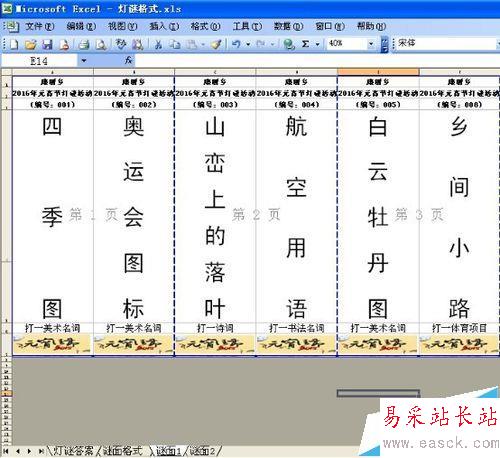Viewport: 500px width, 458px height.
Task: Click the cell reading (编号: 001)
Action: tap(53, 104)
